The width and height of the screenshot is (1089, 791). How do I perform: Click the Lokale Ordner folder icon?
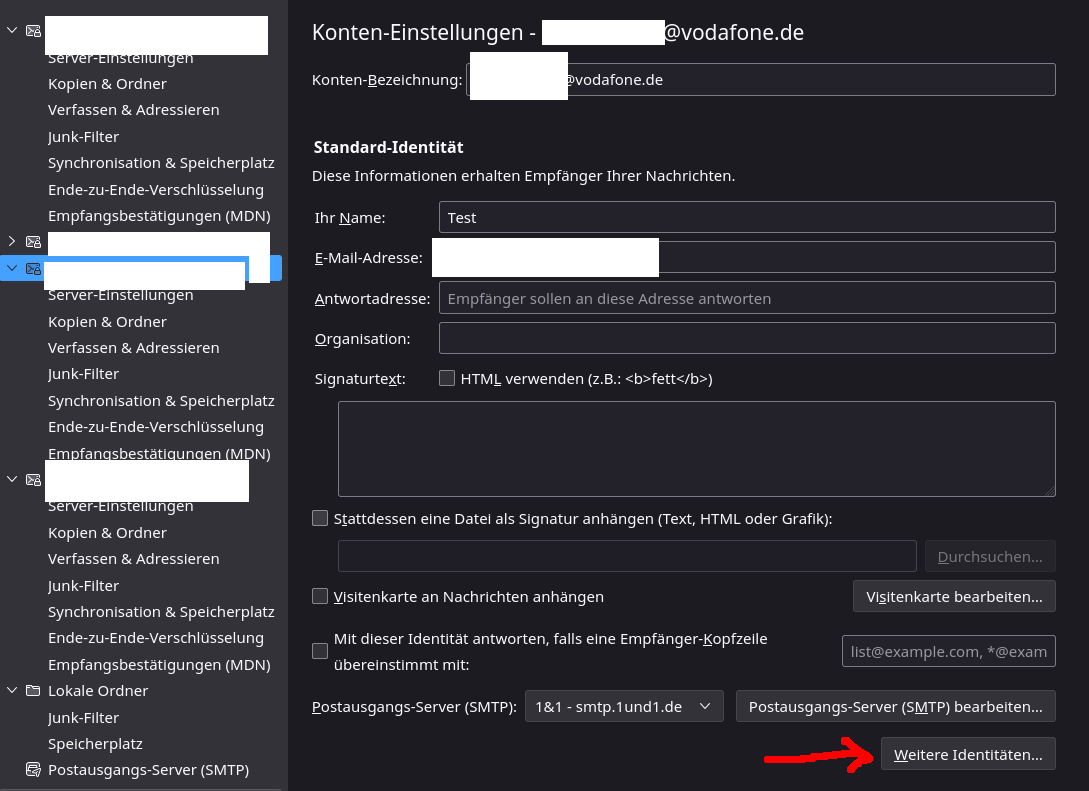[33, 690]
